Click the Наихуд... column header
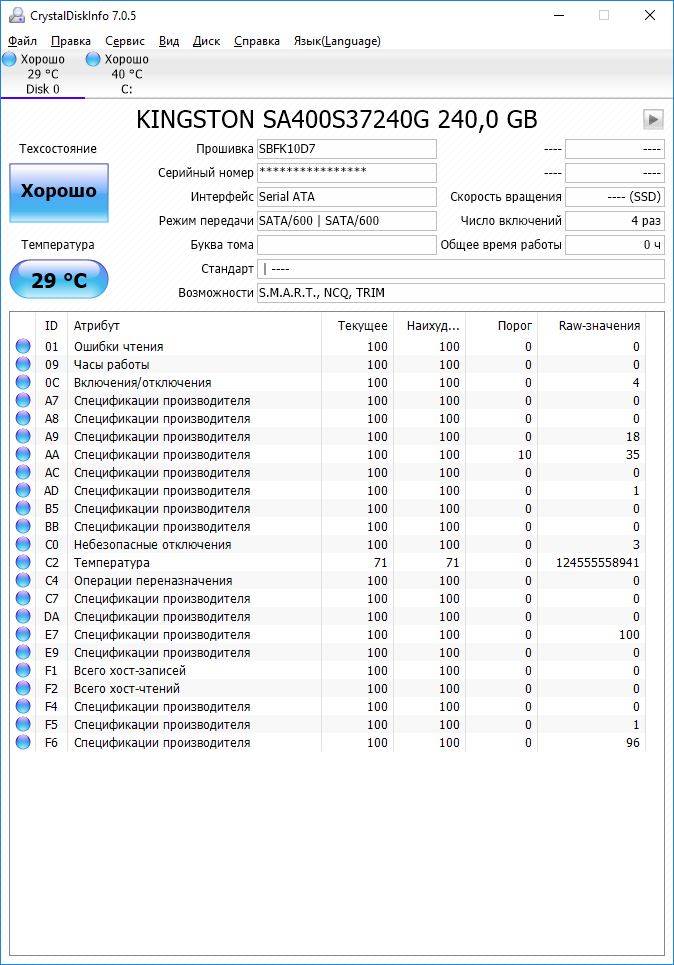 430,326
